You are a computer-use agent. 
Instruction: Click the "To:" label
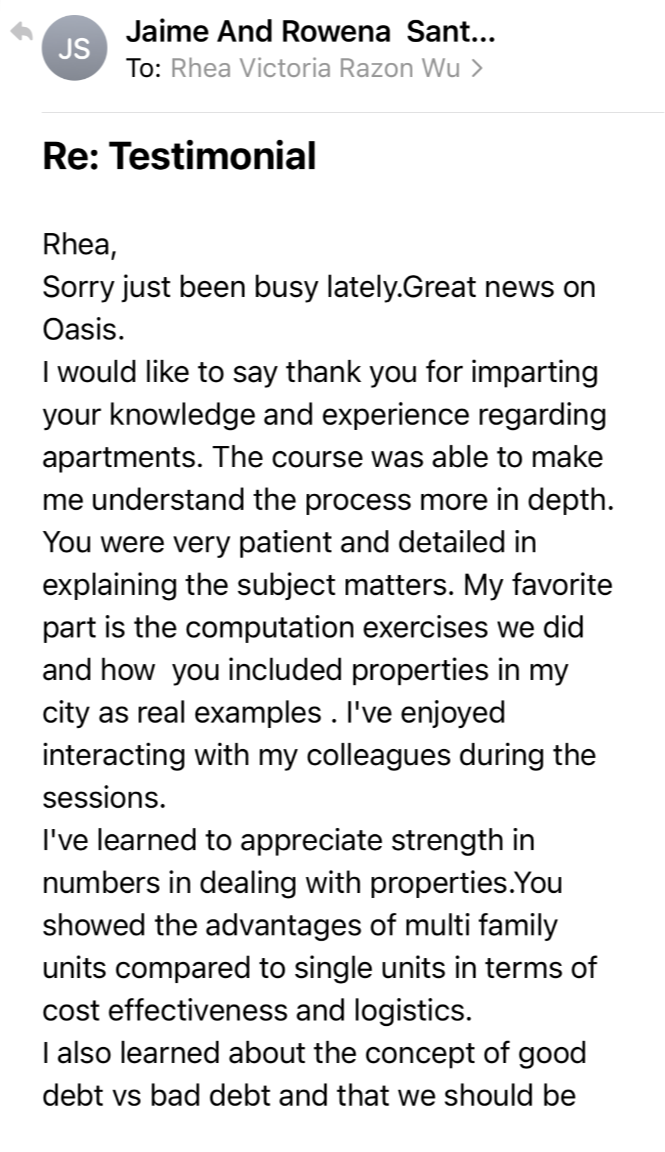point(143,68)
